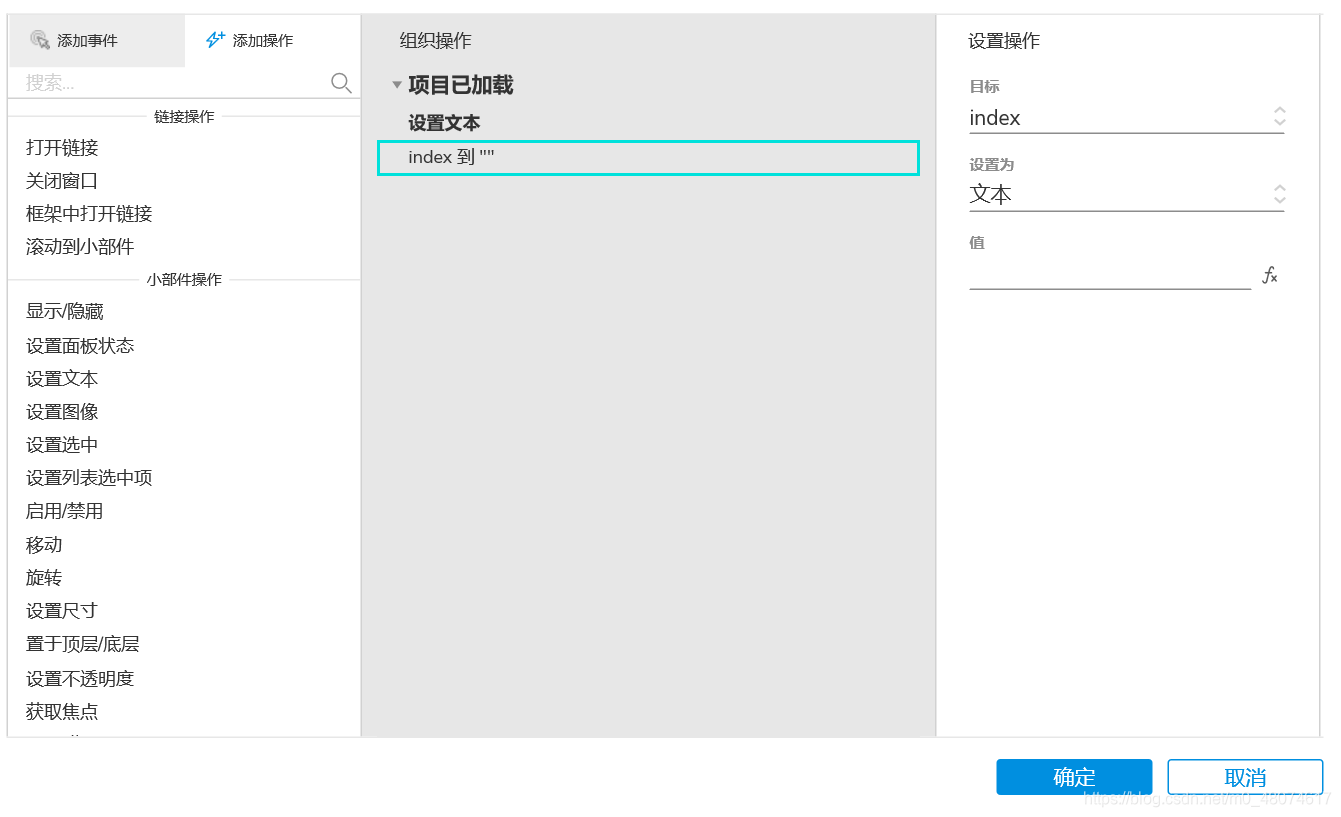This screenshot has width=1341, height=817.
Task: Choose the 获取焦点 action
Action: (x=62, y=712)
